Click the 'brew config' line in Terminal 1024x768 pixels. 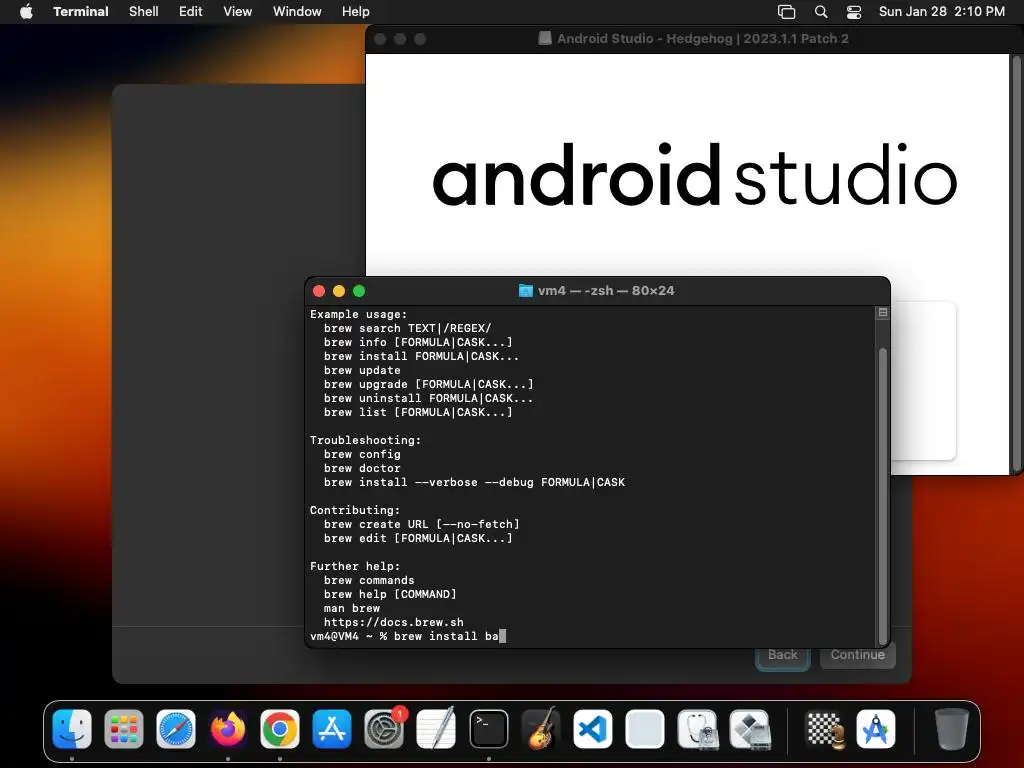[x=362, y=455]
